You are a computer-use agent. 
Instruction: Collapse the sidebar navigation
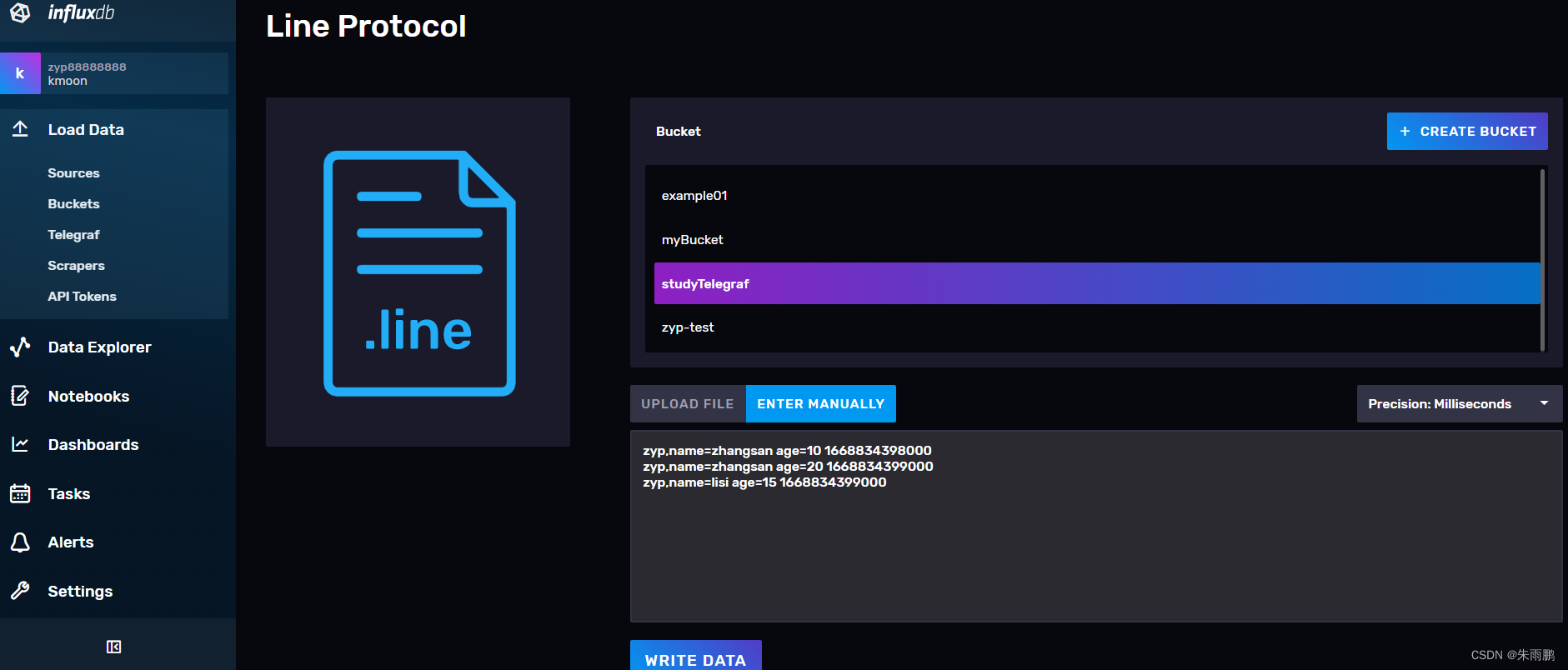[114, 647]
